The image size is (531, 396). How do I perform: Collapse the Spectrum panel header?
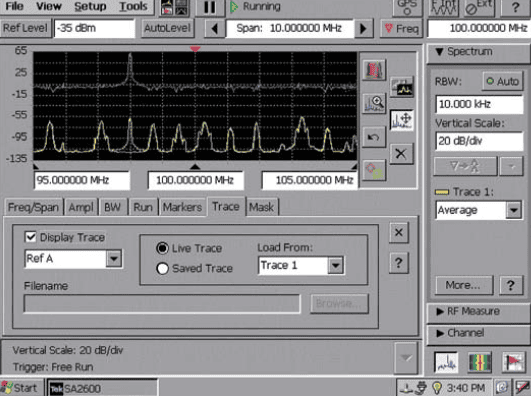coord(478,52)
